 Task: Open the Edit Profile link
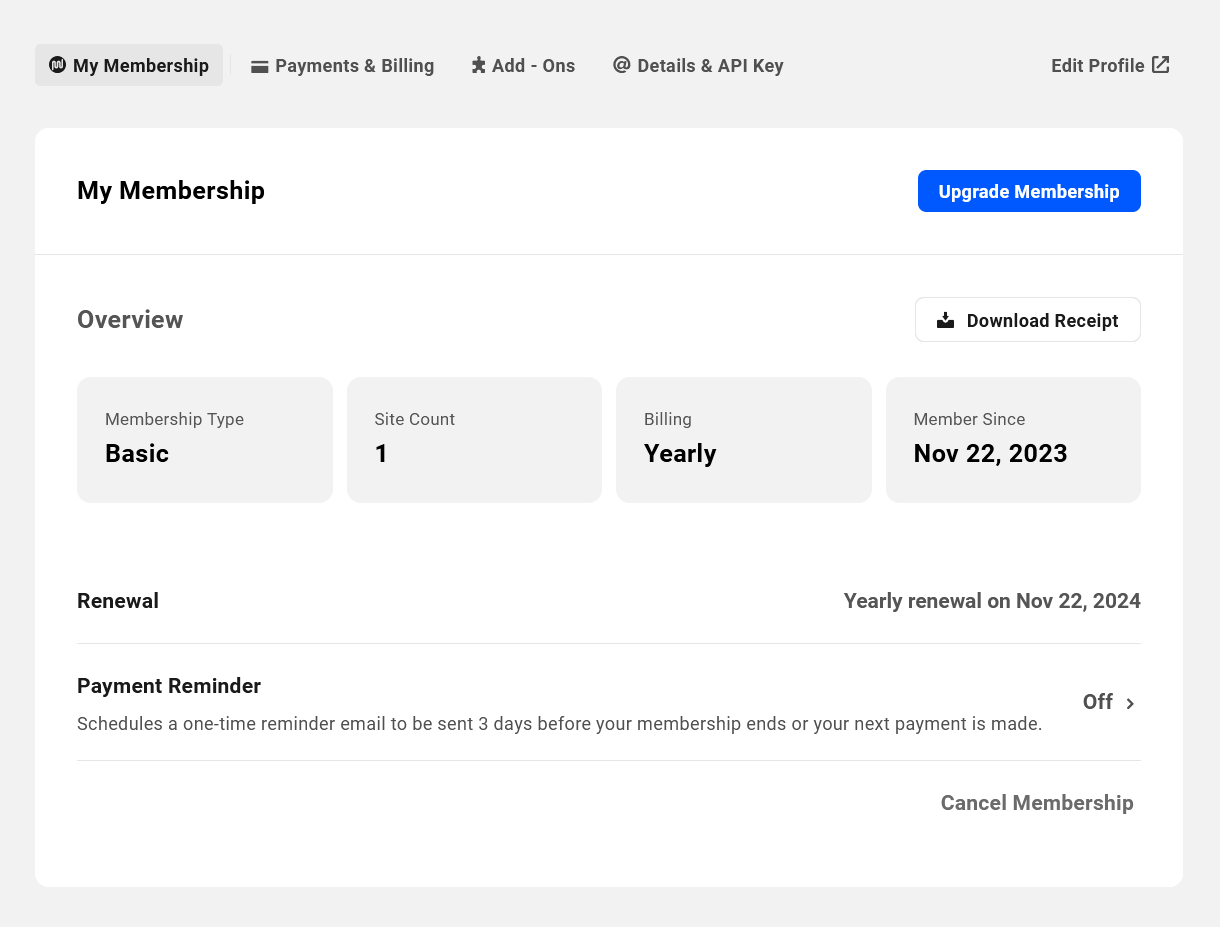[x=1110, y=65]
